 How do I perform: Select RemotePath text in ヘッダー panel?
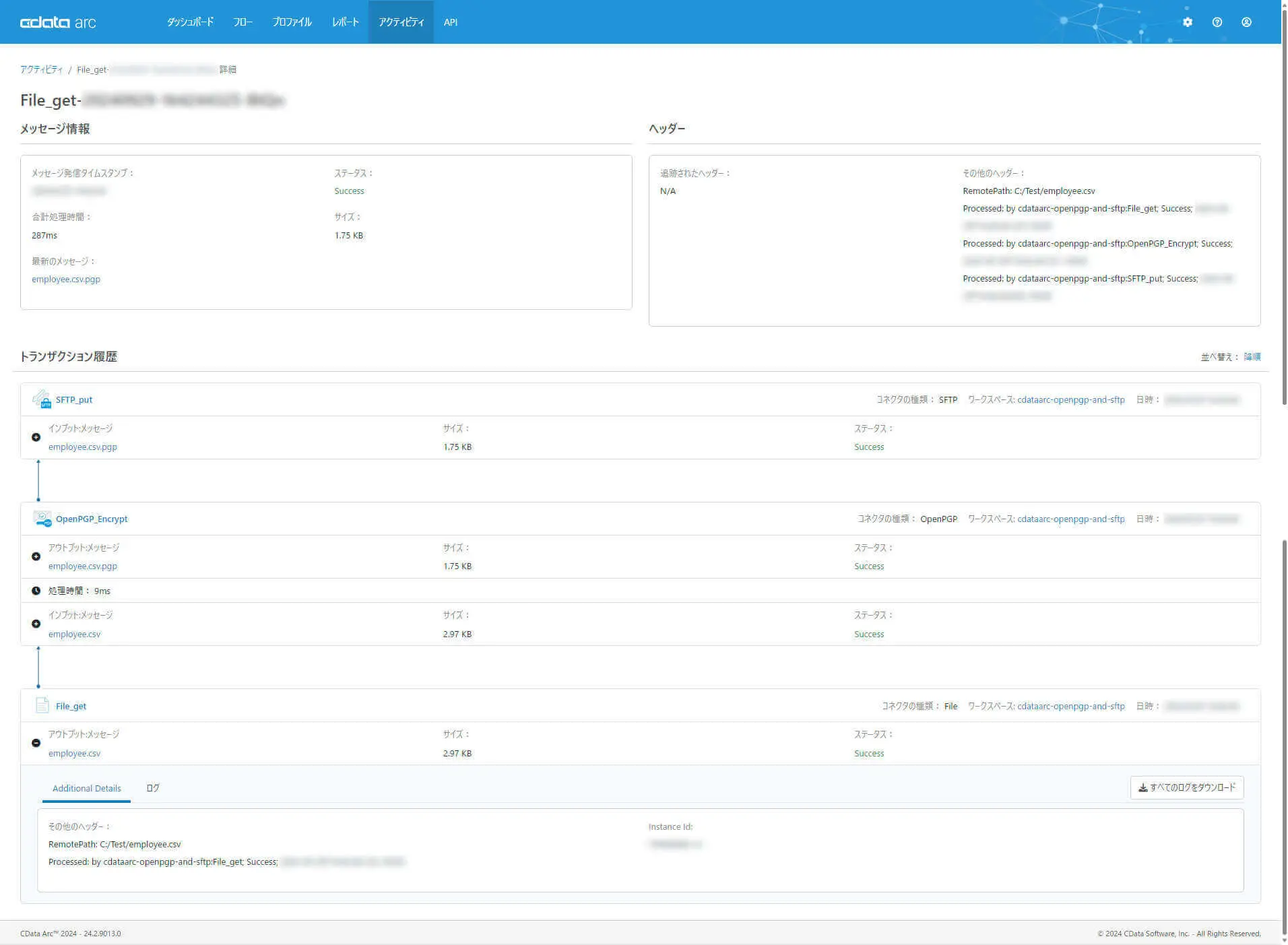[1029, 191]
